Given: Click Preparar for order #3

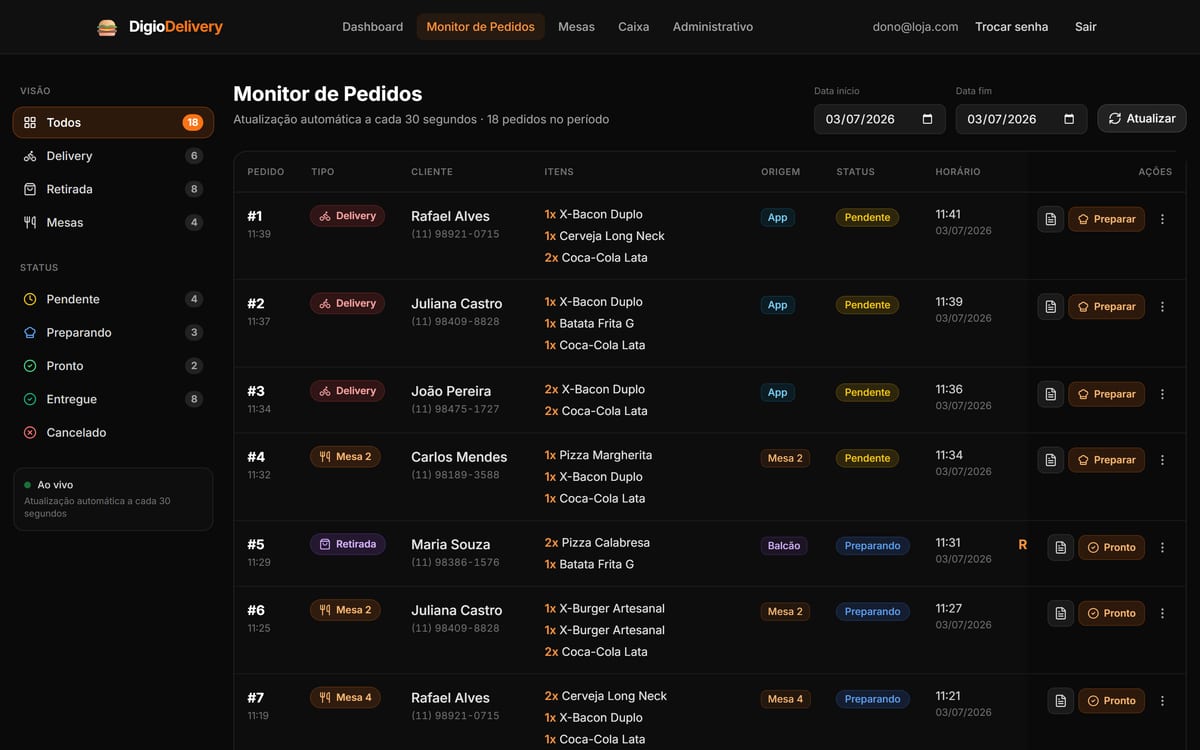Looking at the screenshot, I should point(1106,394).
